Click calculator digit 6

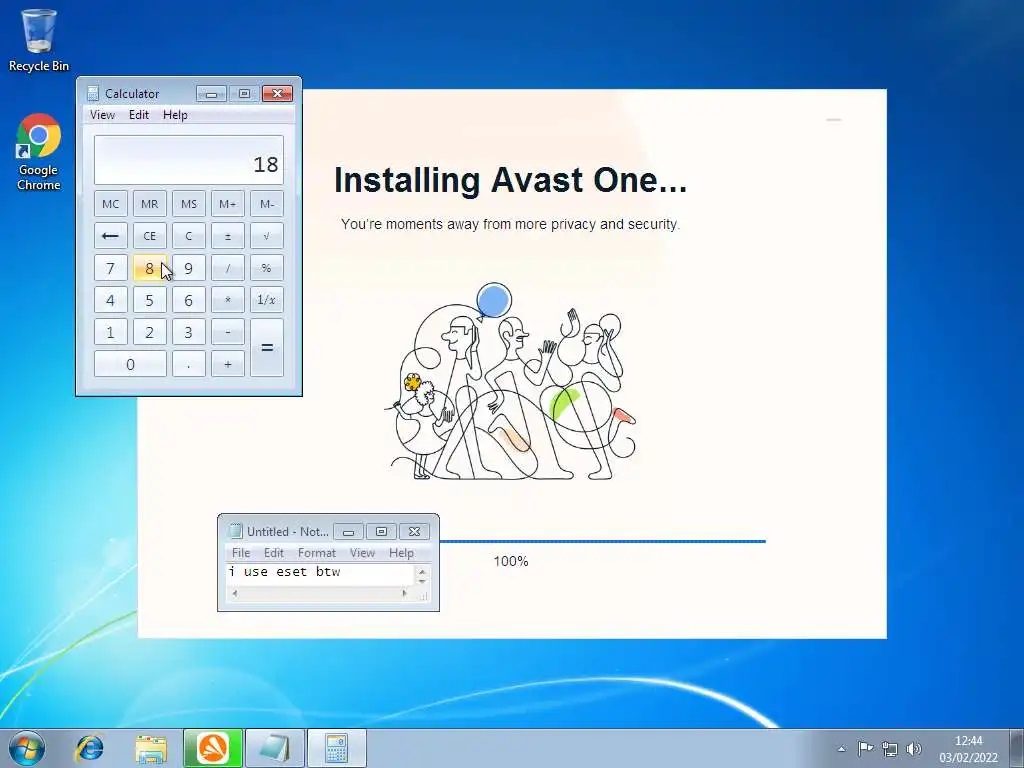tap(189, 300)
